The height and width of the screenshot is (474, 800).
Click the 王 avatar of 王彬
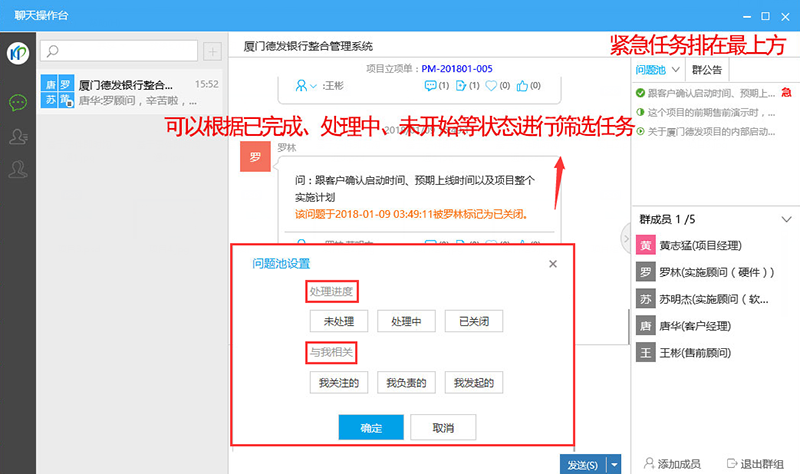[645, 353]
